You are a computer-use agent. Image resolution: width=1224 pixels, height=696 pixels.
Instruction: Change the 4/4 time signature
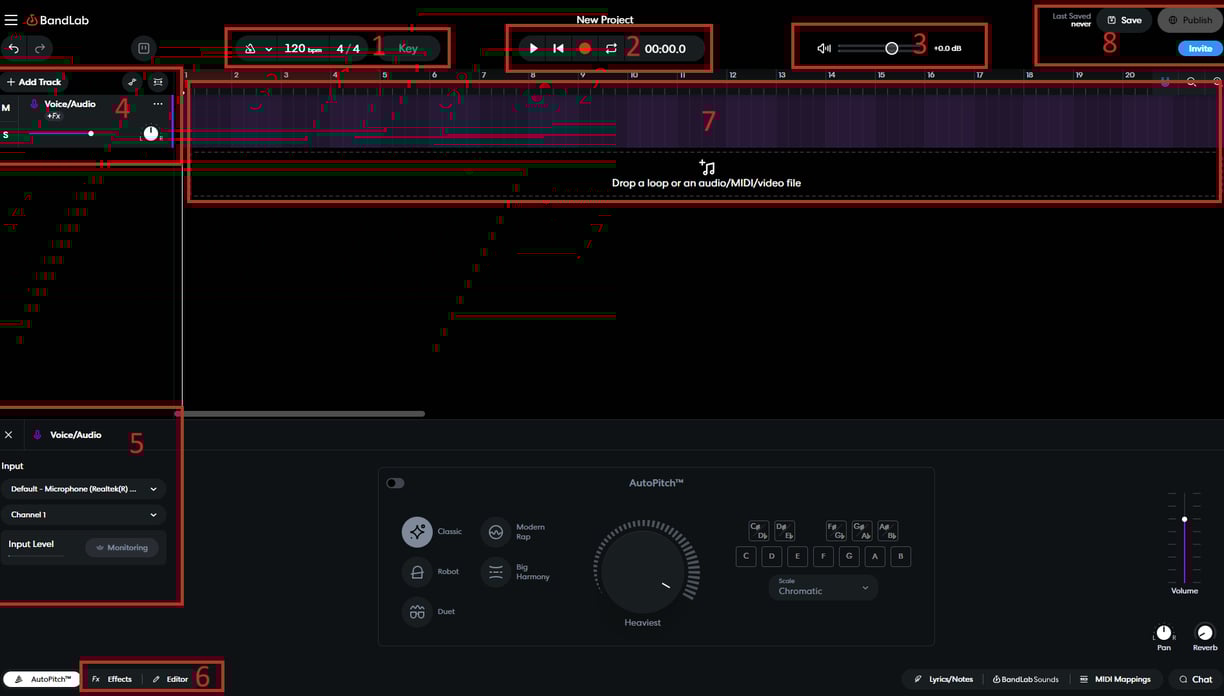coord(347,48)
